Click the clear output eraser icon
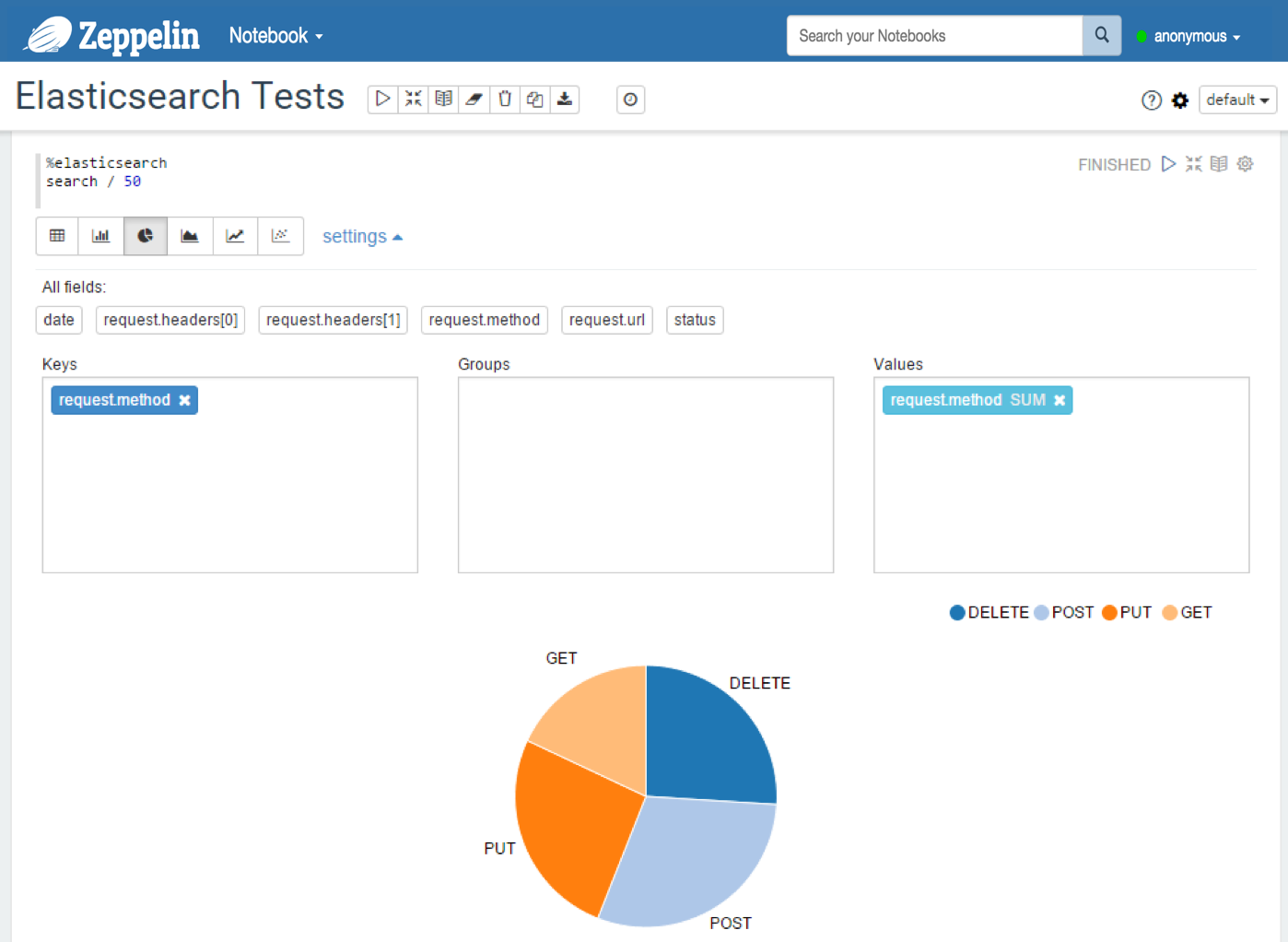The image size is (1288, 942). pyautogui.click(x=474, y=100)
